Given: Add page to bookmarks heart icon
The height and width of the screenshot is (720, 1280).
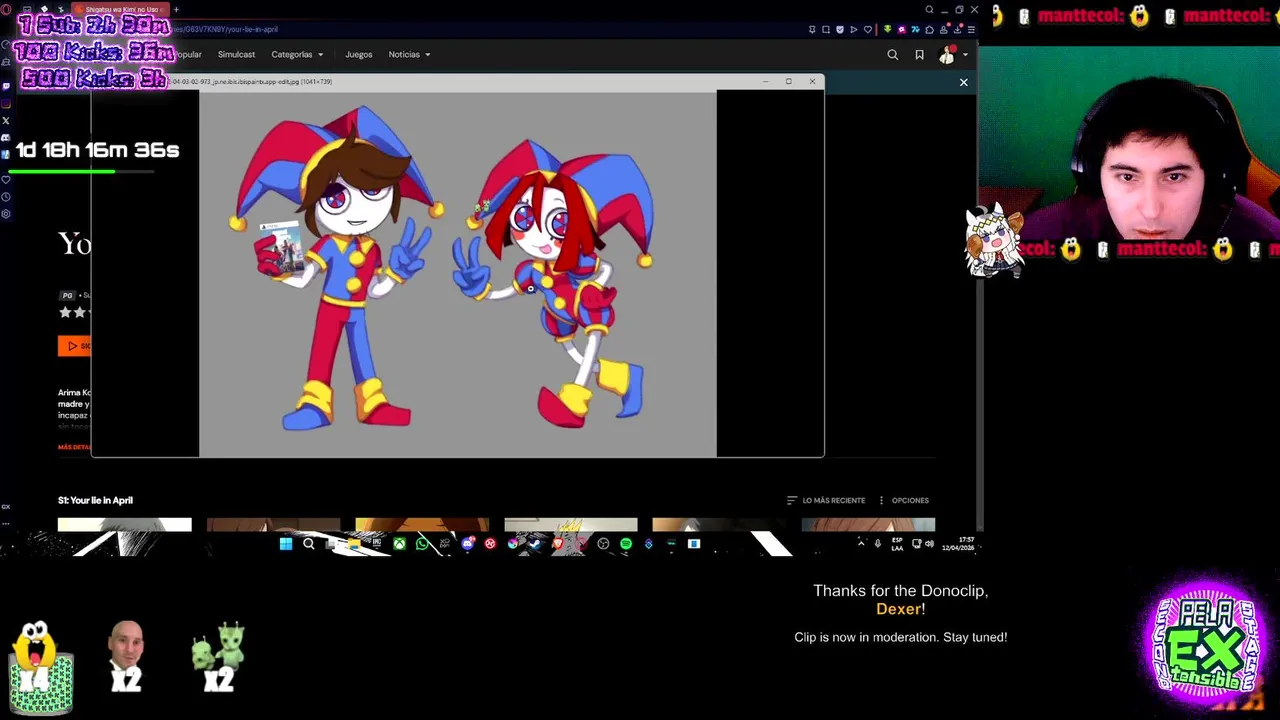Looking at the screenshot, I should [x=867, y=29].
